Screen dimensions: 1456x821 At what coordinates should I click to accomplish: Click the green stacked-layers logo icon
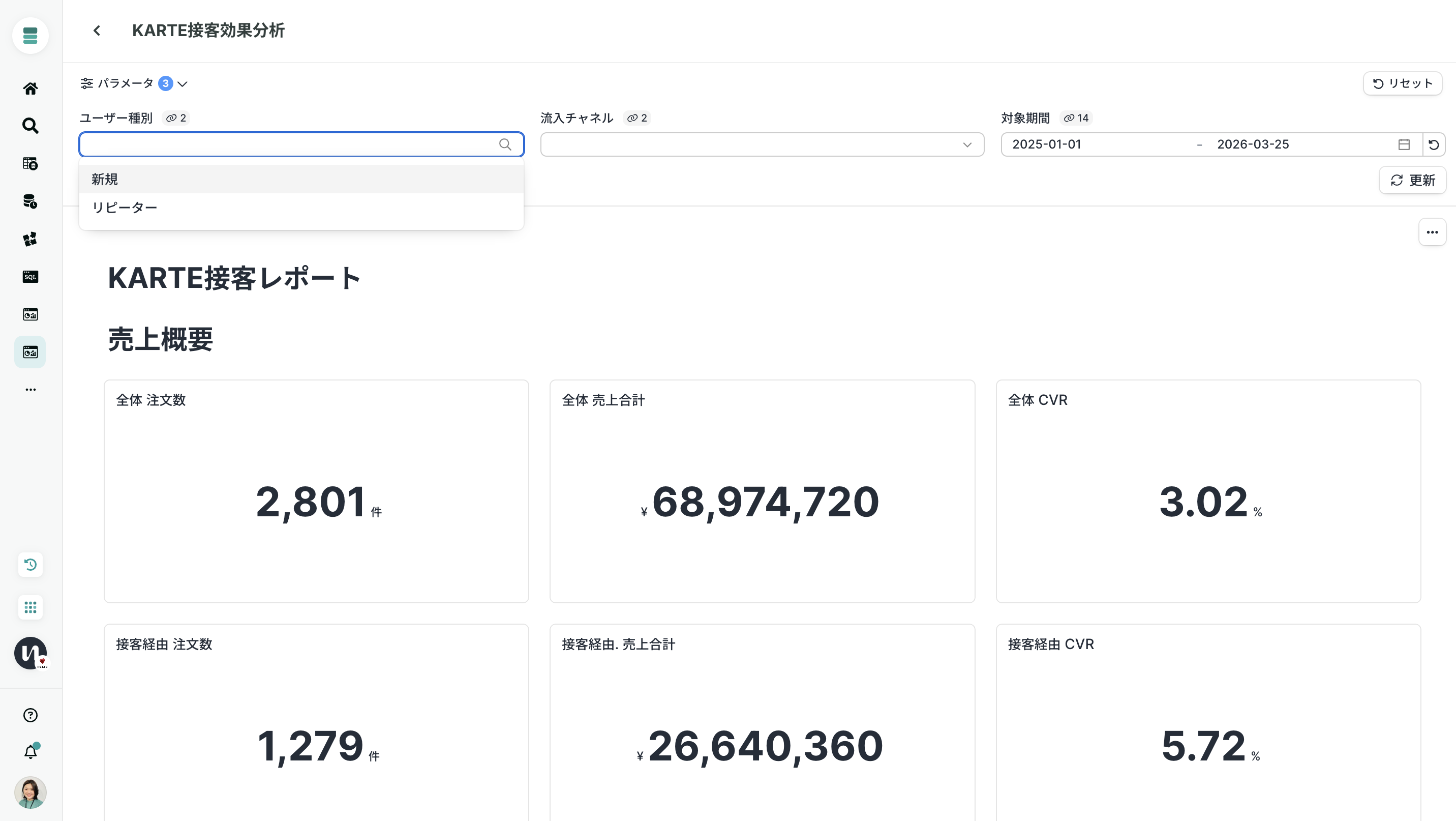coord(31,36)
